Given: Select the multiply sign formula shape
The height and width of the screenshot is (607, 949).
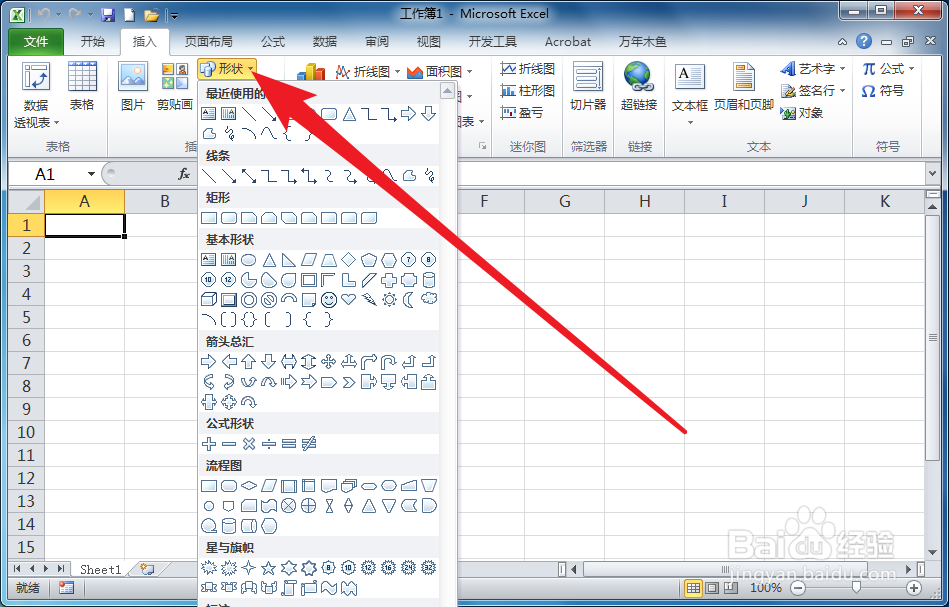Looking at the screenshot, I should pyautogui.click(x=249, y=444).
